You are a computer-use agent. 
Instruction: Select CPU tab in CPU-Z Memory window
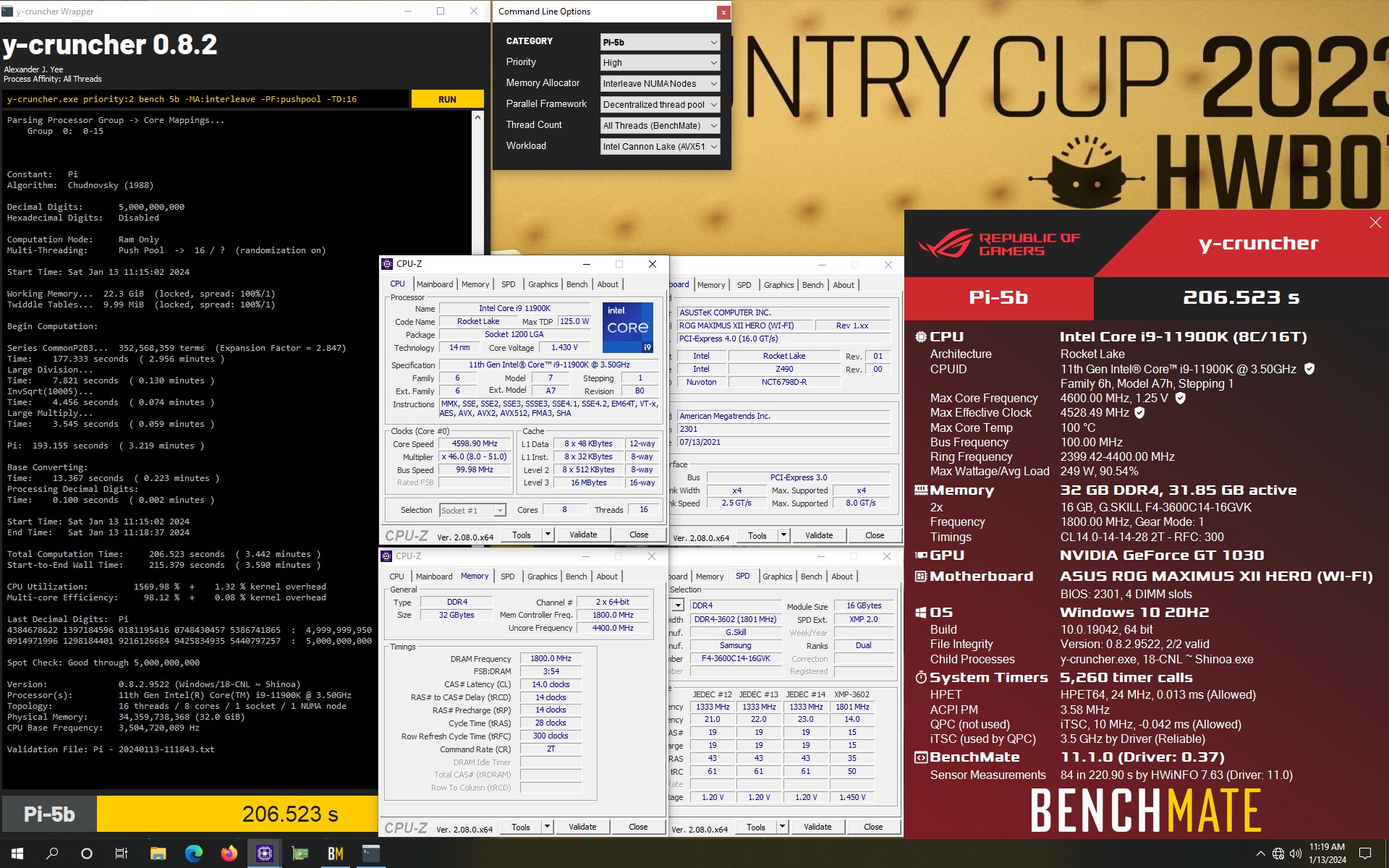pos(396,576)
